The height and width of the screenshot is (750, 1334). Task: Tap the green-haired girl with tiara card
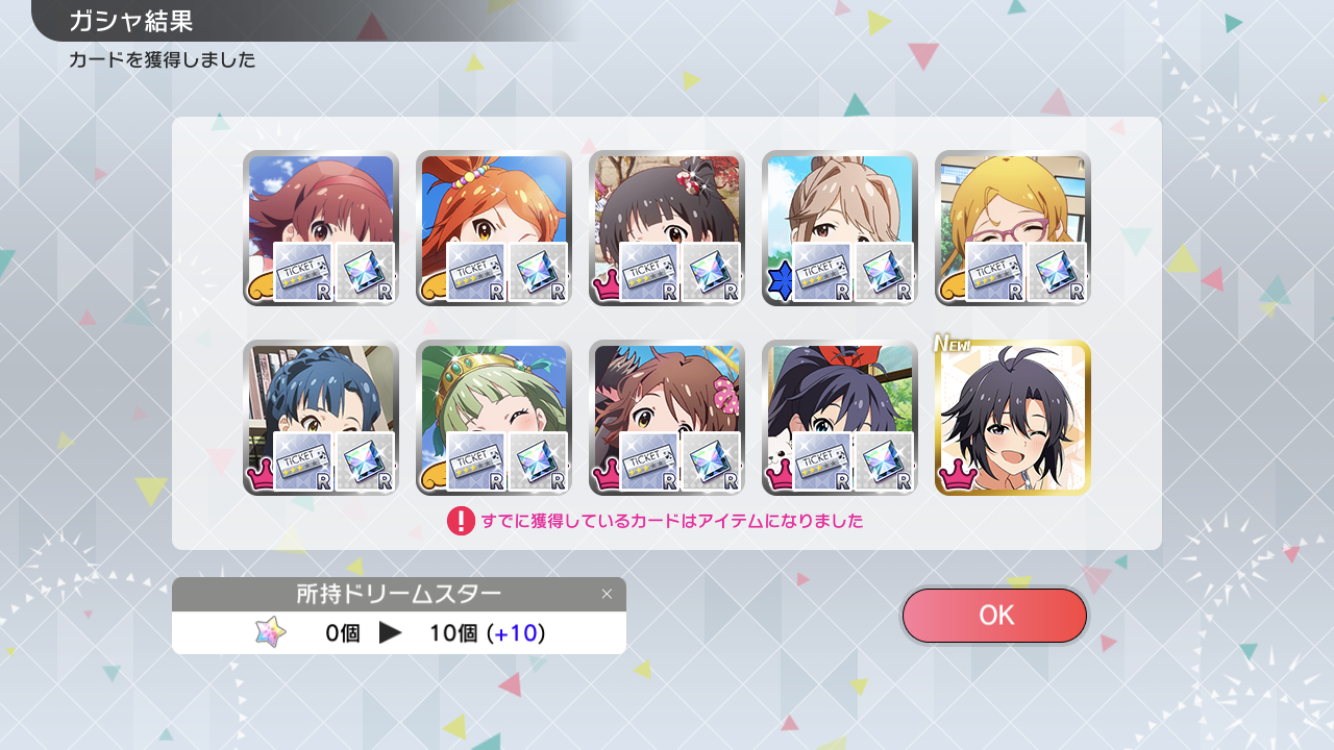pyautogui.click(x=493, y=417)
